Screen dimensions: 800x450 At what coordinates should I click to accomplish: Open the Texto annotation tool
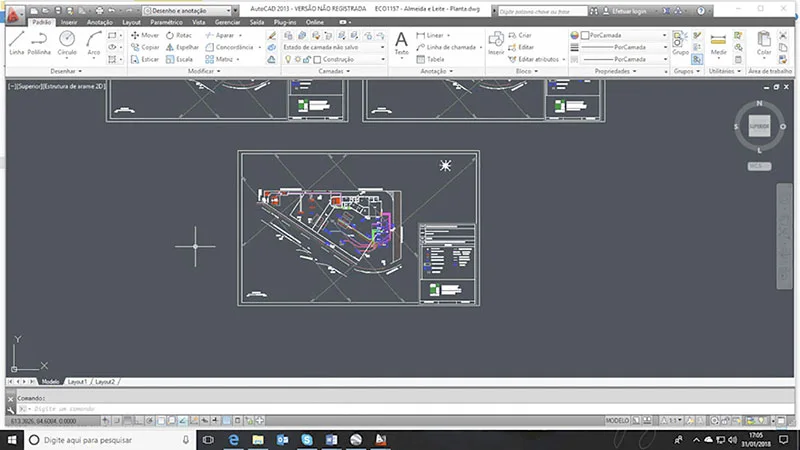click(x=401, y=42)
